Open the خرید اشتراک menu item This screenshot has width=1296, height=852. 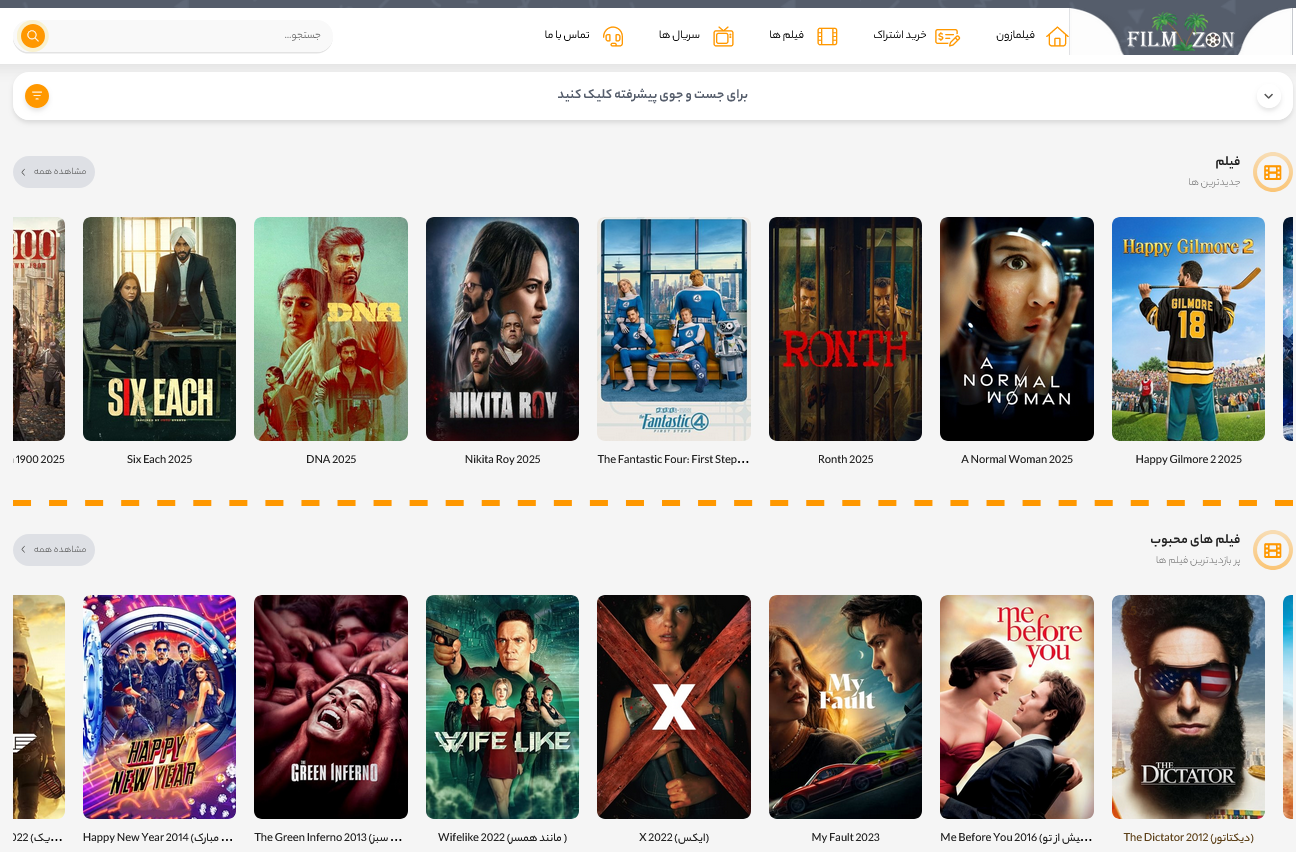900,36
